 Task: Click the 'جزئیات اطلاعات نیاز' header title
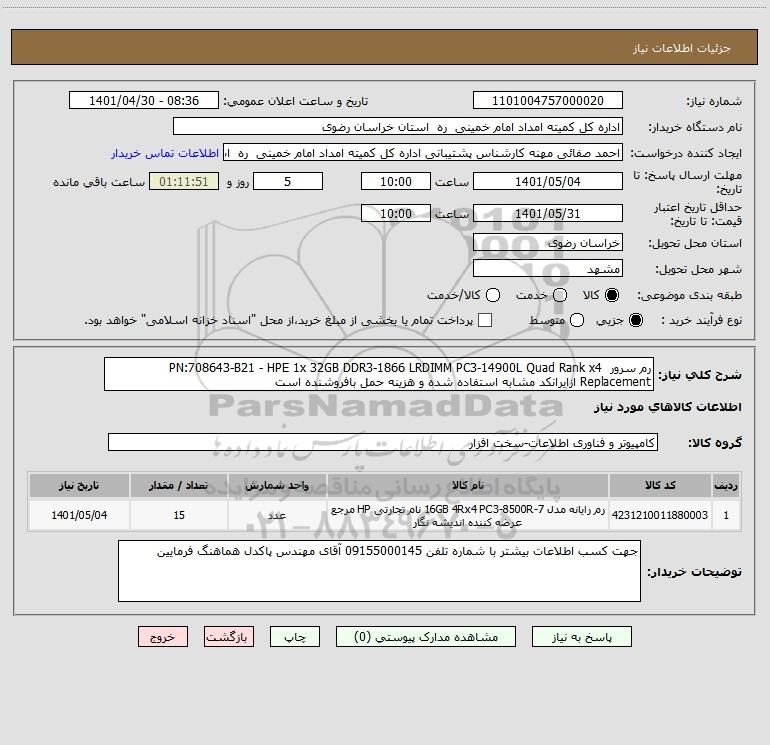682,48
